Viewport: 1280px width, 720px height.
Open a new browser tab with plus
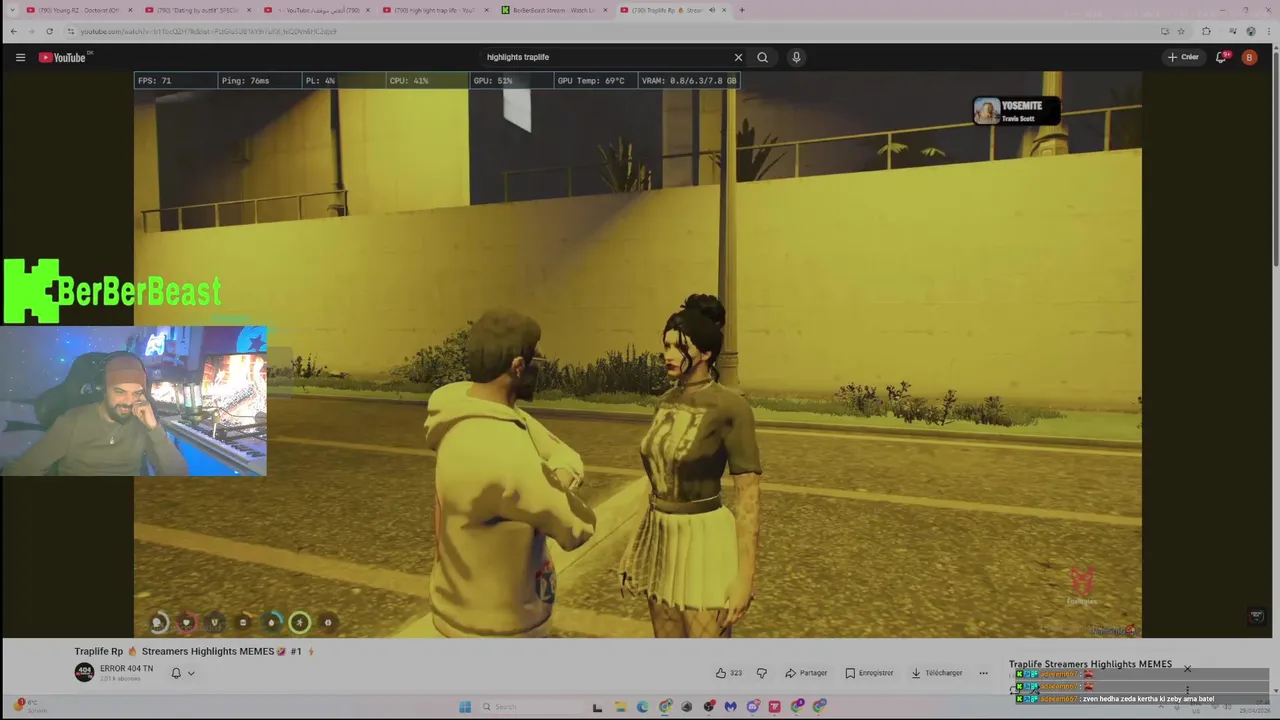(741, 10)
